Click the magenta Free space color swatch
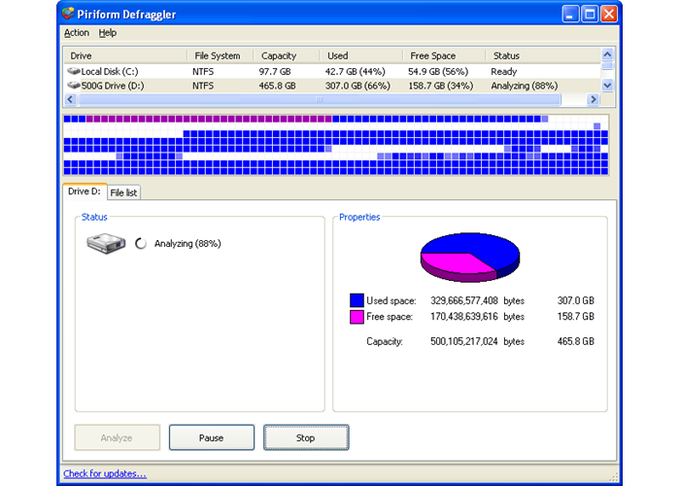This screenshot has height=486, width=680. click(x=356, y=316)
